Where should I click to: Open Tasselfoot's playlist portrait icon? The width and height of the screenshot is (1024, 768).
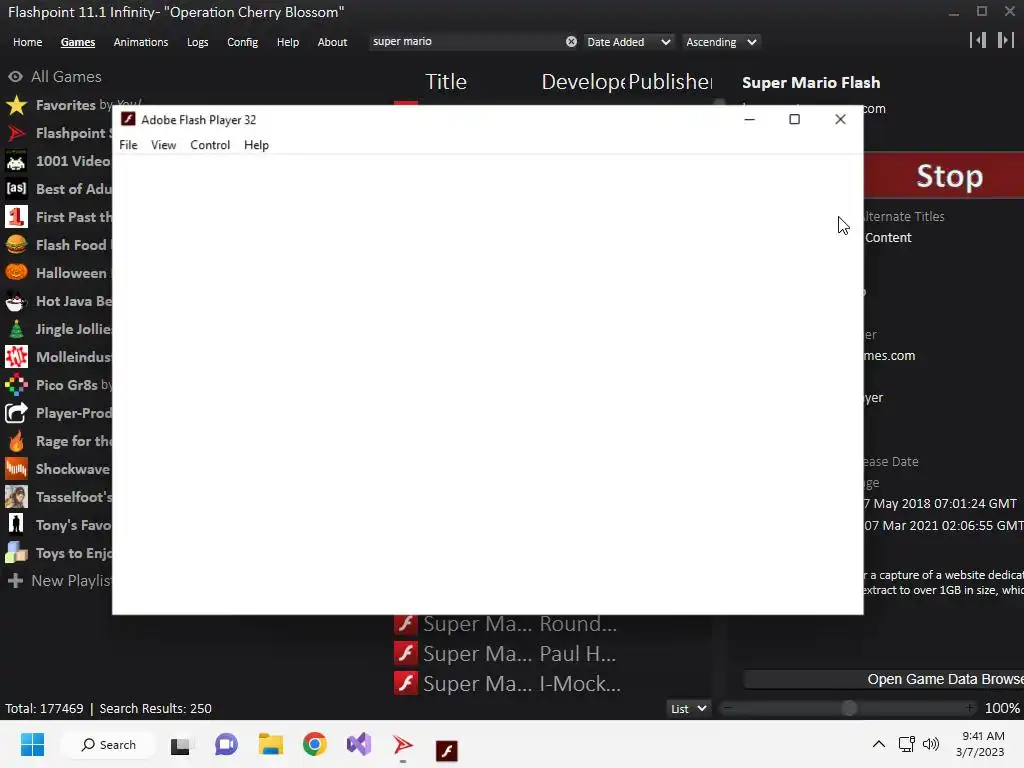pos(16,497)
